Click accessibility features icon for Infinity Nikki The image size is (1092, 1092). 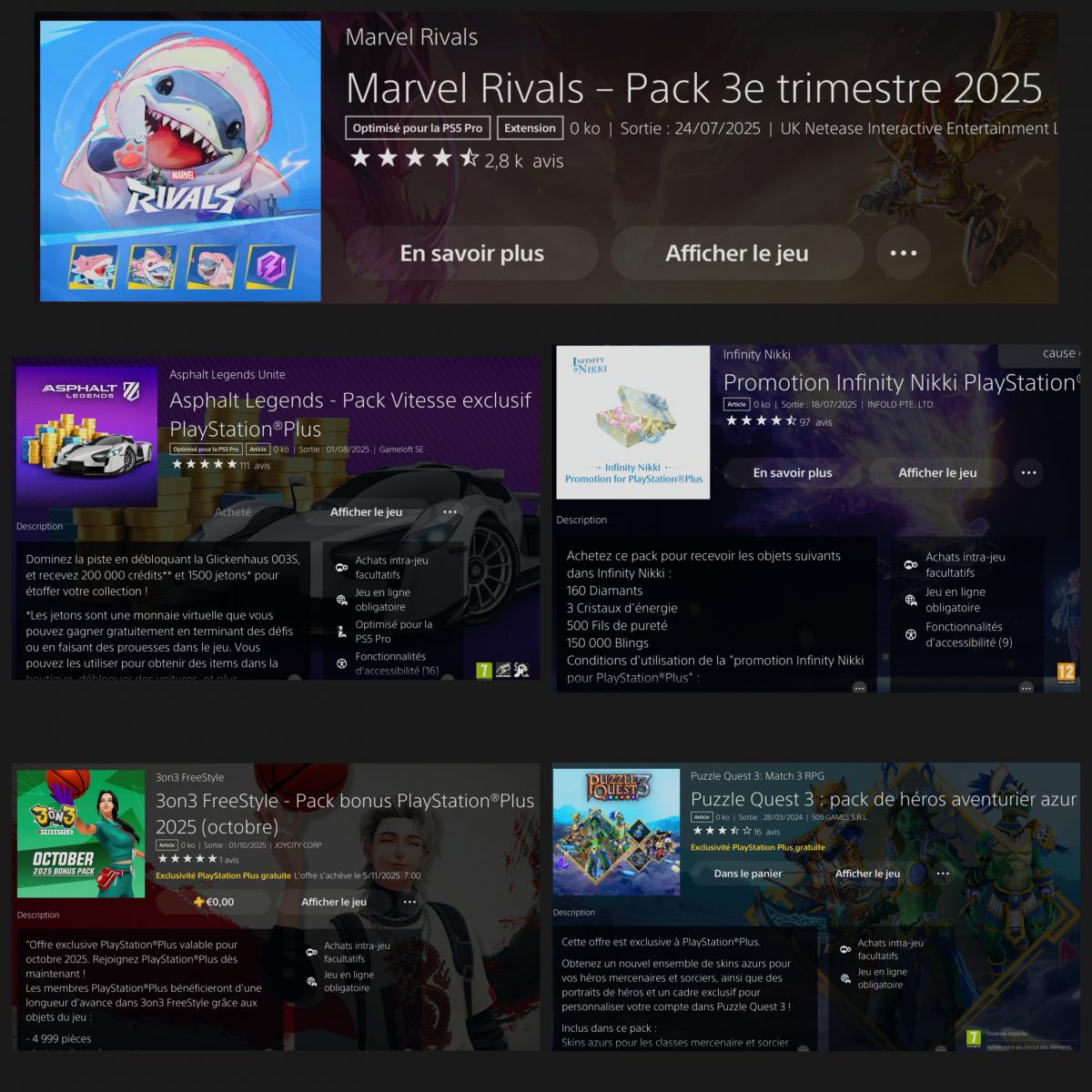tap(911, 634)
